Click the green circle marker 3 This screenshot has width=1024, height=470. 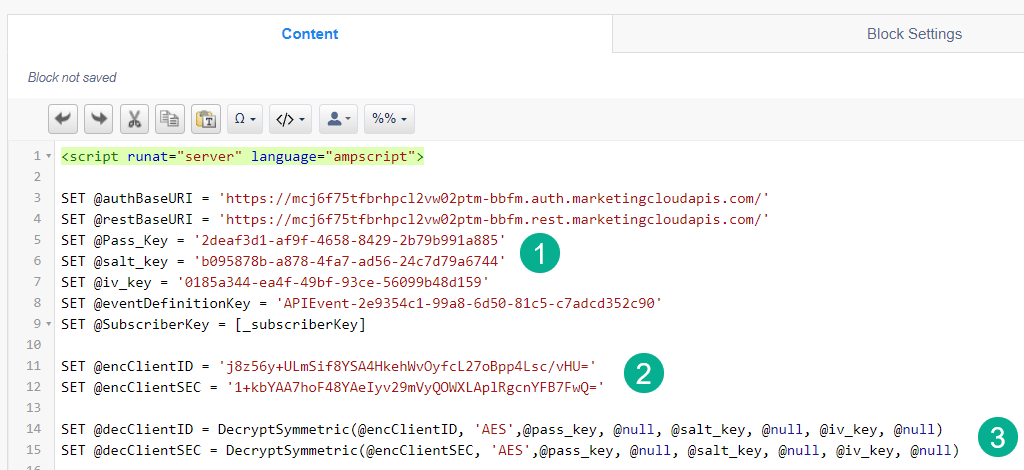997,436
